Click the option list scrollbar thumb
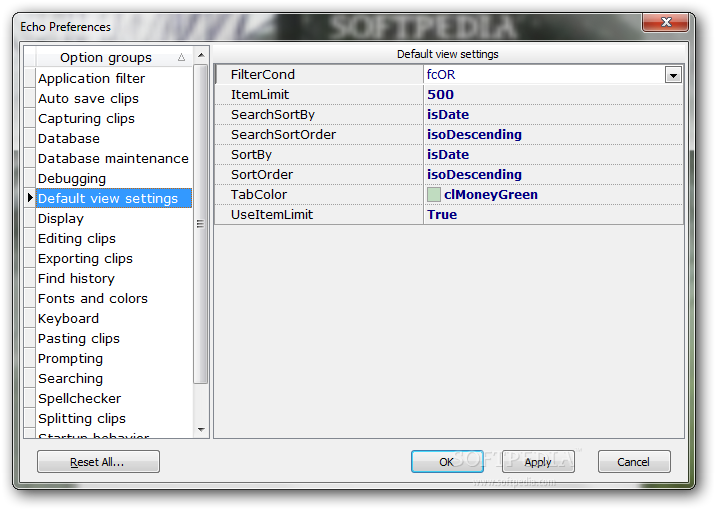This screenshot has height=510, width=716. [201, 224]
